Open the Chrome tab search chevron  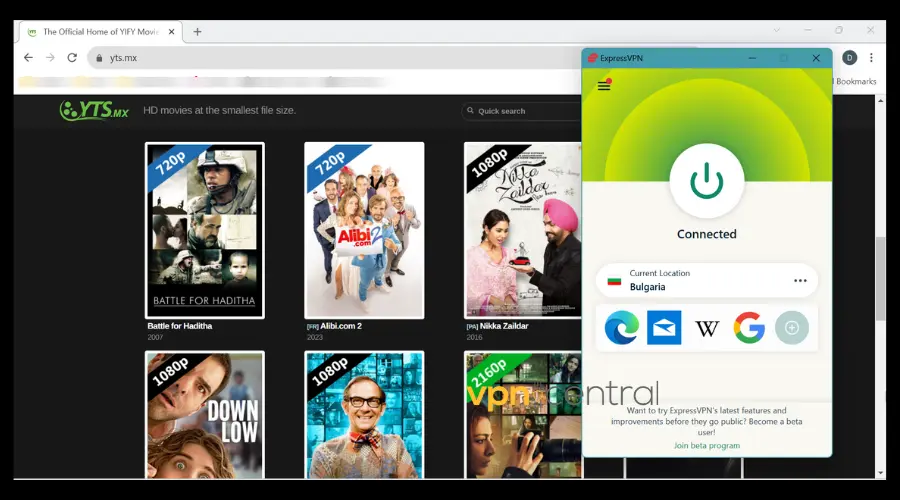(777, 30)
